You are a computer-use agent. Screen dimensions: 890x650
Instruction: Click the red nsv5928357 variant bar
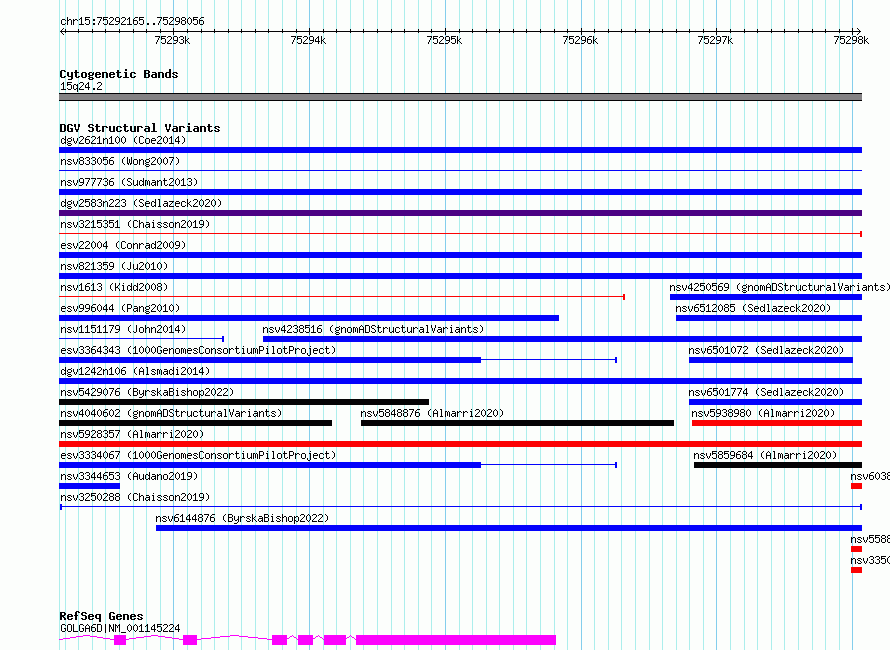point(460,444)
